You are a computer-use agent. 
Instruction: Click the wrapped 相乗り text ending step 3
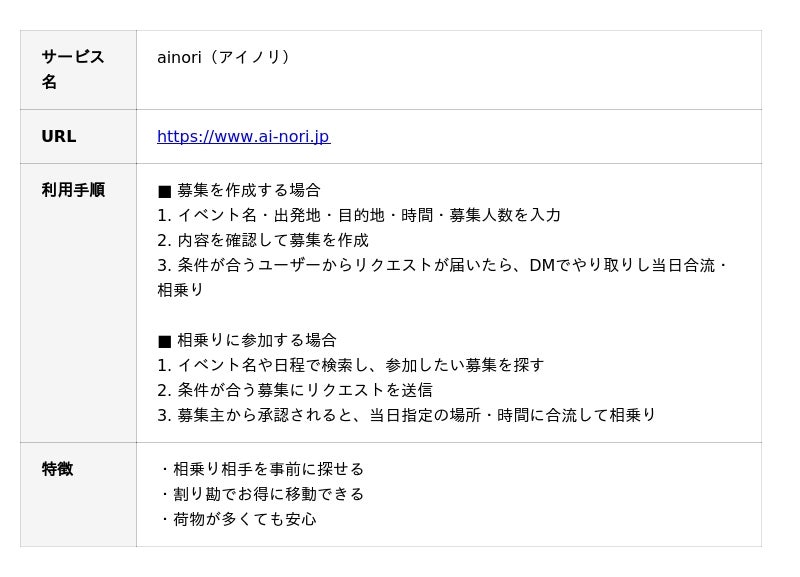pos(181,290)
